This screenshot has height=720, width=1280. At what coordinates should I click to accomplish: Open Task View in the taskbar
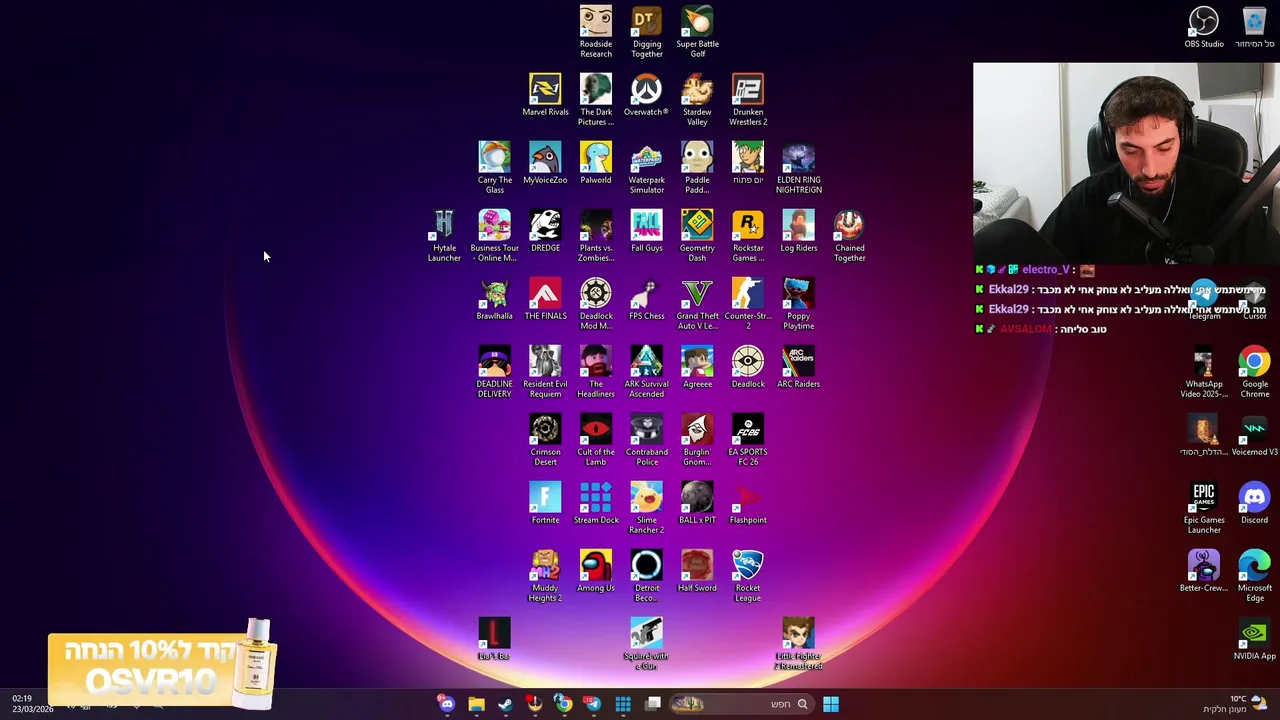653,704
